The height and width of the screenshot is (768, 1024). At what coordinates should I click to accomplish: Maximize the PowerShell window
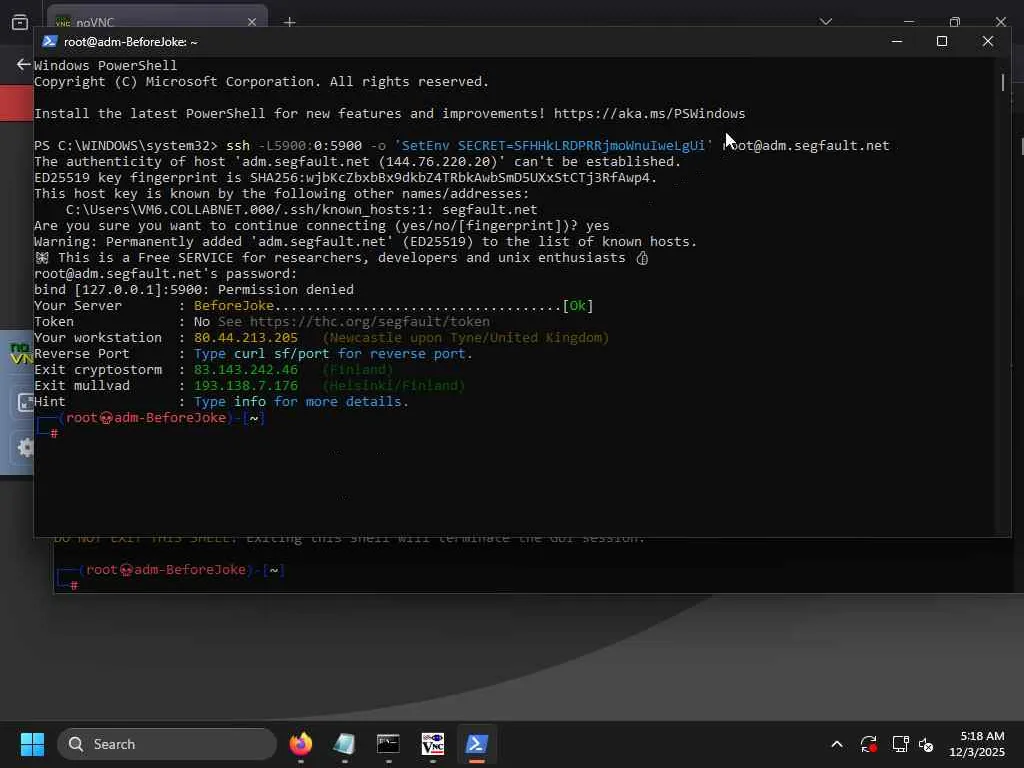tap(942, 41)
